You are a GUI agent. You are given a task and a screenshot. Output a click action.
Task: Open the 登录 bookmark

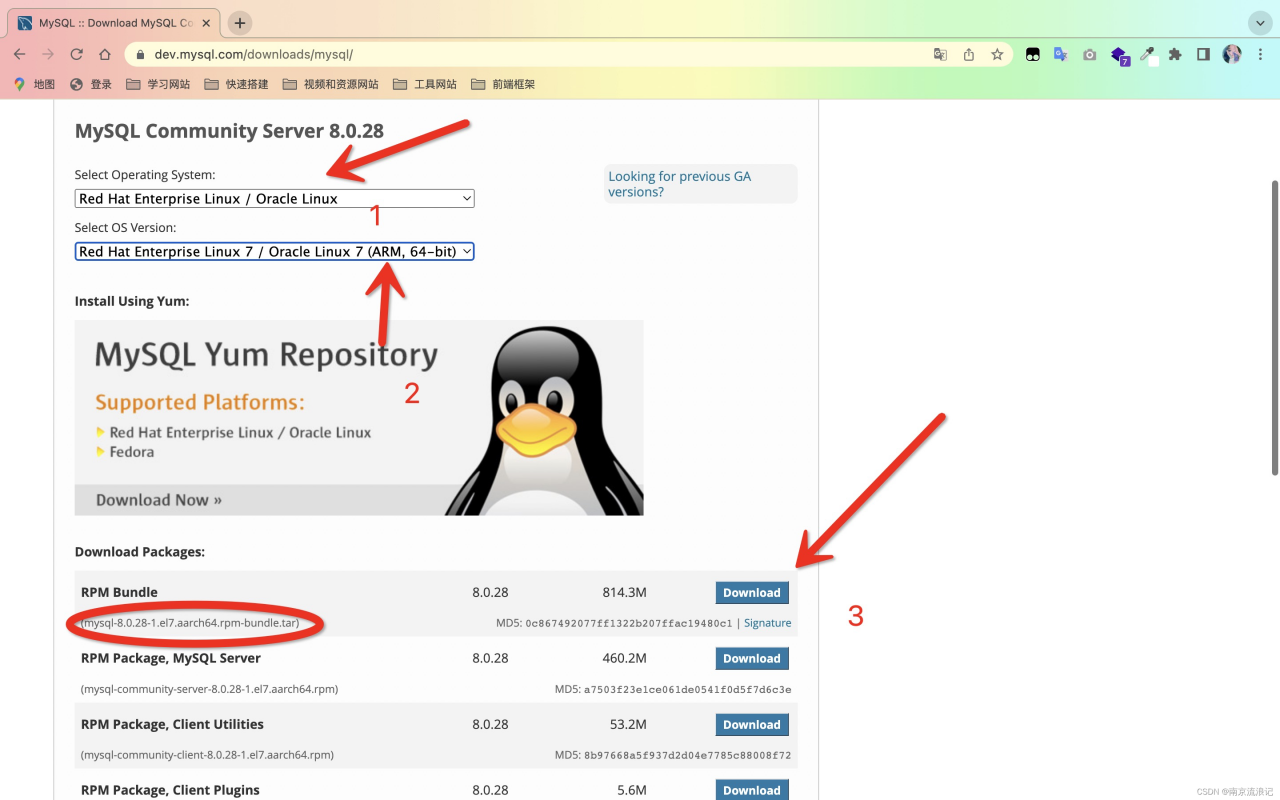91,84
